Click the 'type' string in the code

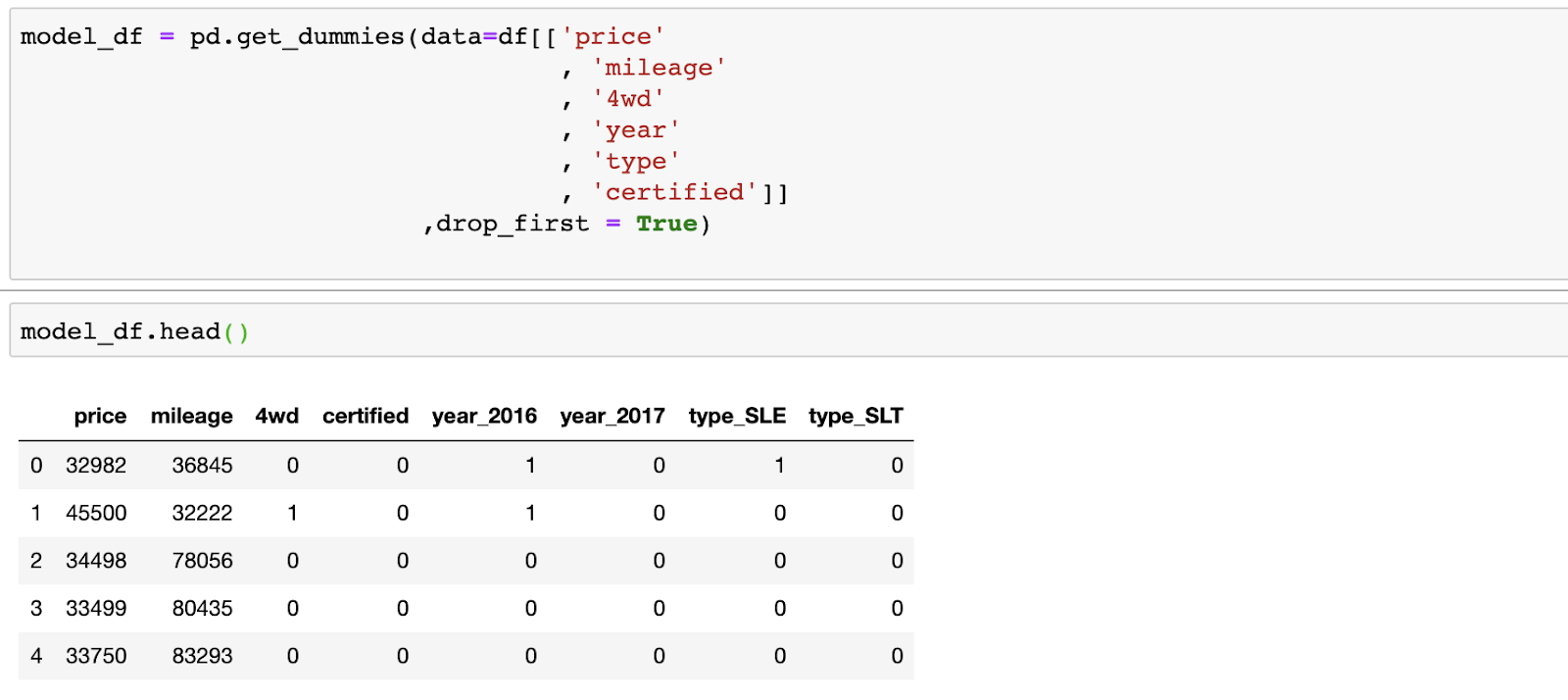point(636,162)
